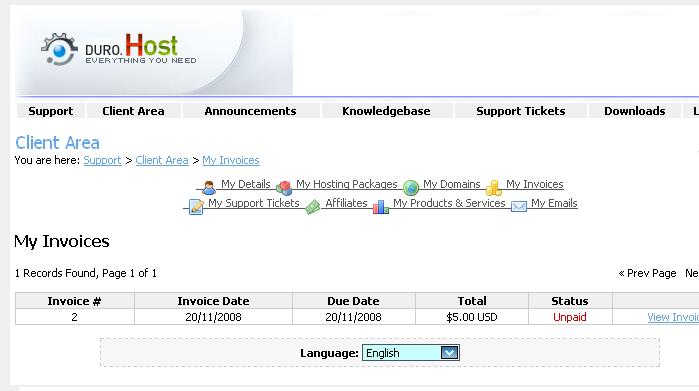Select the English language combo box
The image size is (699, 391).
[x=411, y=353]
